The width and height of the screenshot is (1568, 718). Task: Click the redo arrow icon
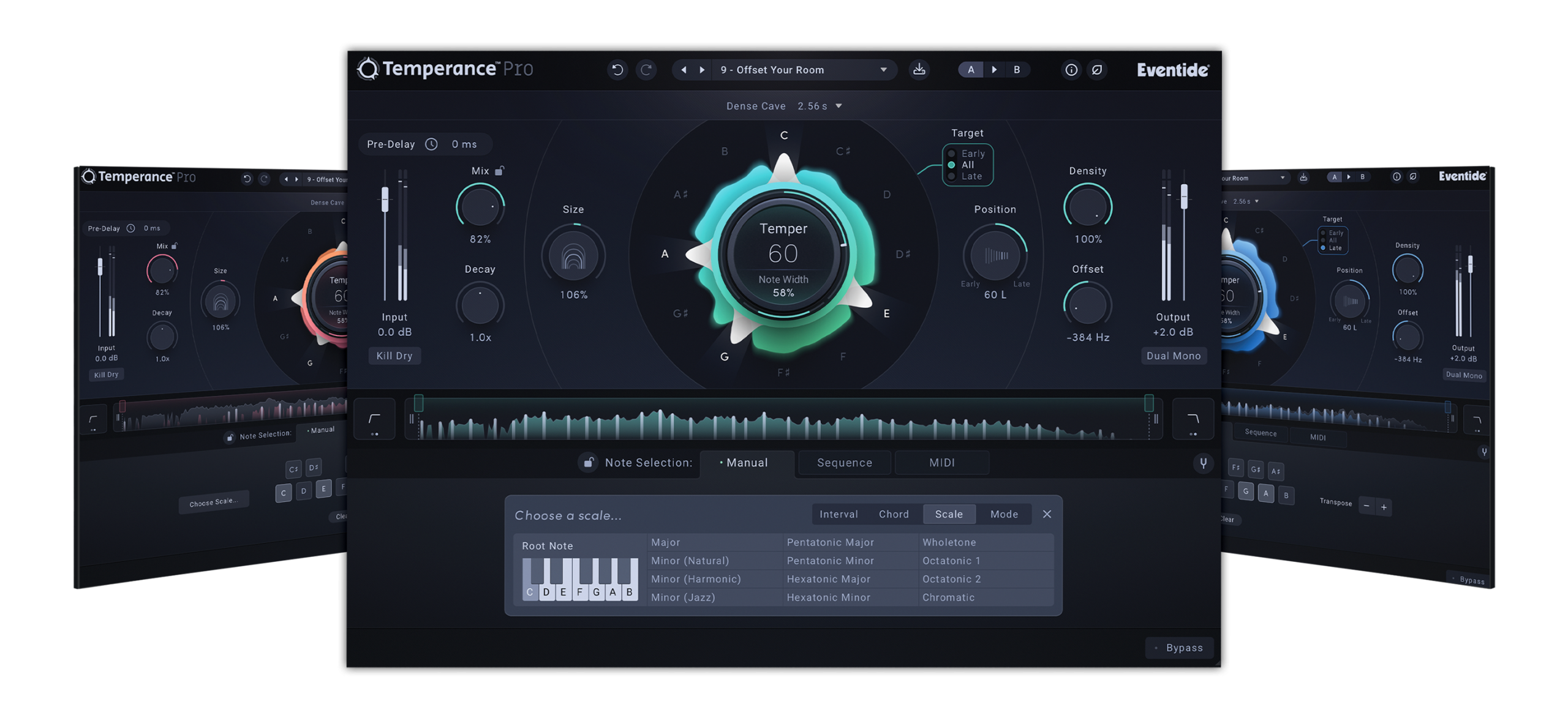pyautogui.click(x=646, y=70)
